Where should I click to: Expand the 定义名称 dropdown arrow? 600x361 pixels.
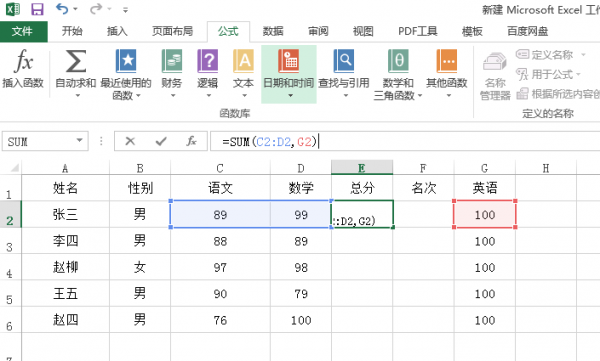(x=583, y=55)
